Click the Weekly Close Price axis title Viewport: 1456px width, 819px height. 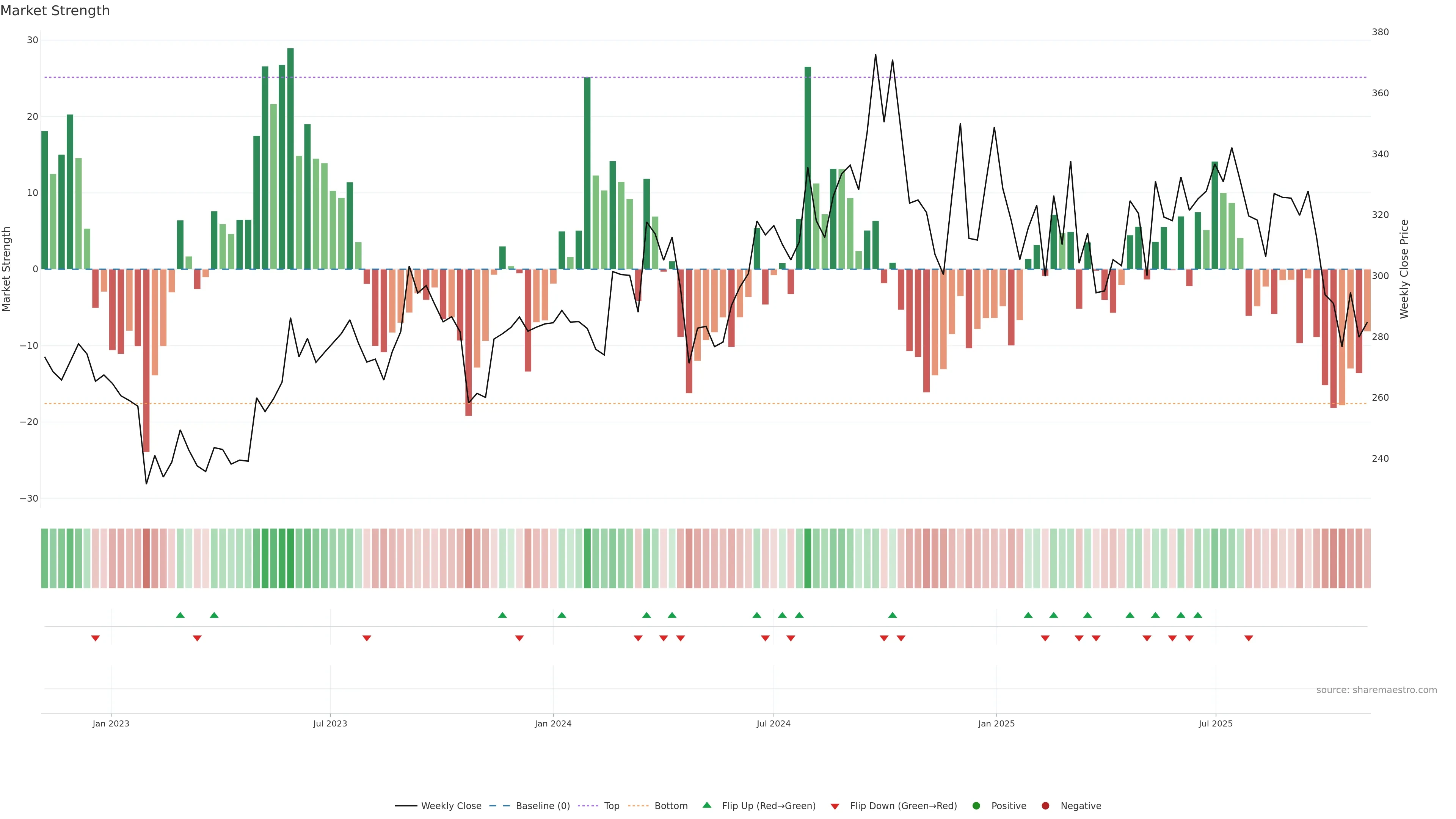(x=1404, y=269)
